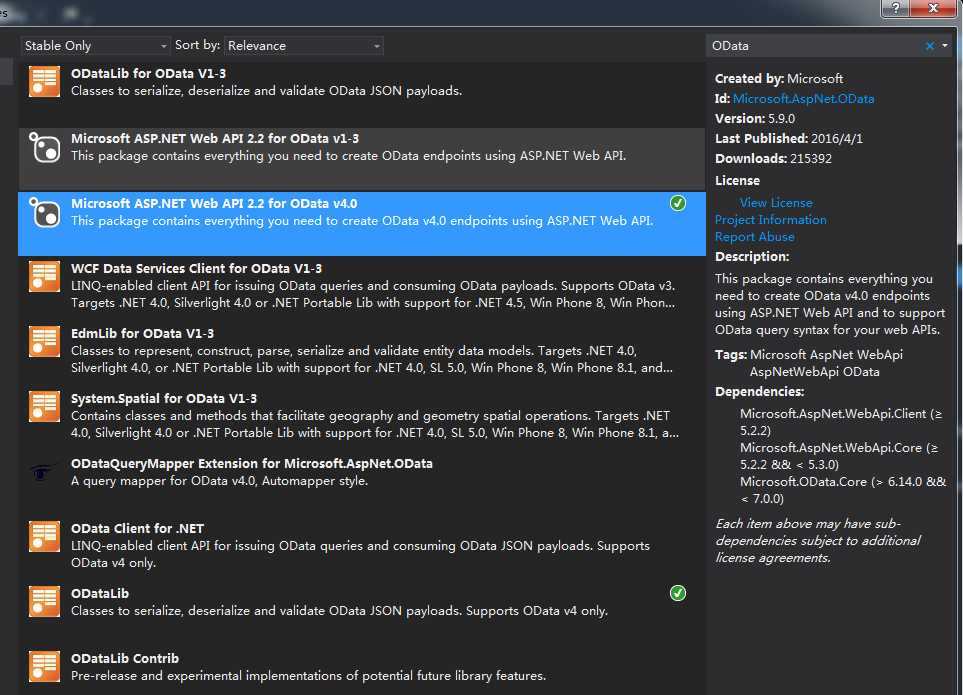Screen dimensions: 963x695
Task: Click the Web API 2.2 for OData v4.0 package icon
Action: [44, 212]
